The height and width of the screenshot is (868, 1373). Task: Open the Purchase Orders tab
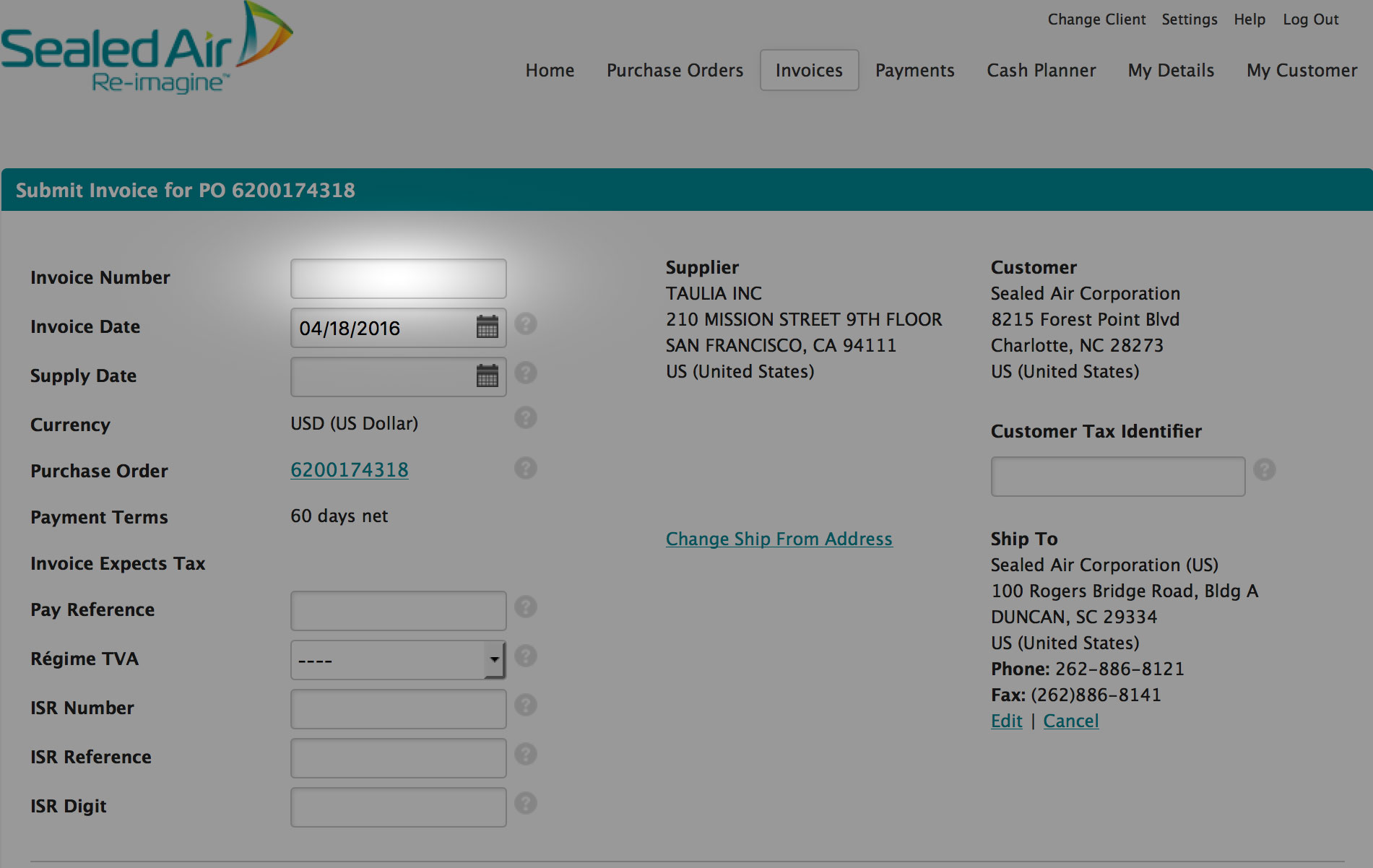click(675, 70)
